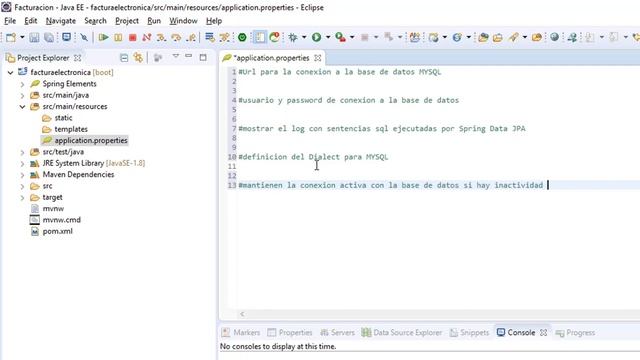
Task: Click the Debug bug icon
Action: pyautogui.click(x=293, y=38)
